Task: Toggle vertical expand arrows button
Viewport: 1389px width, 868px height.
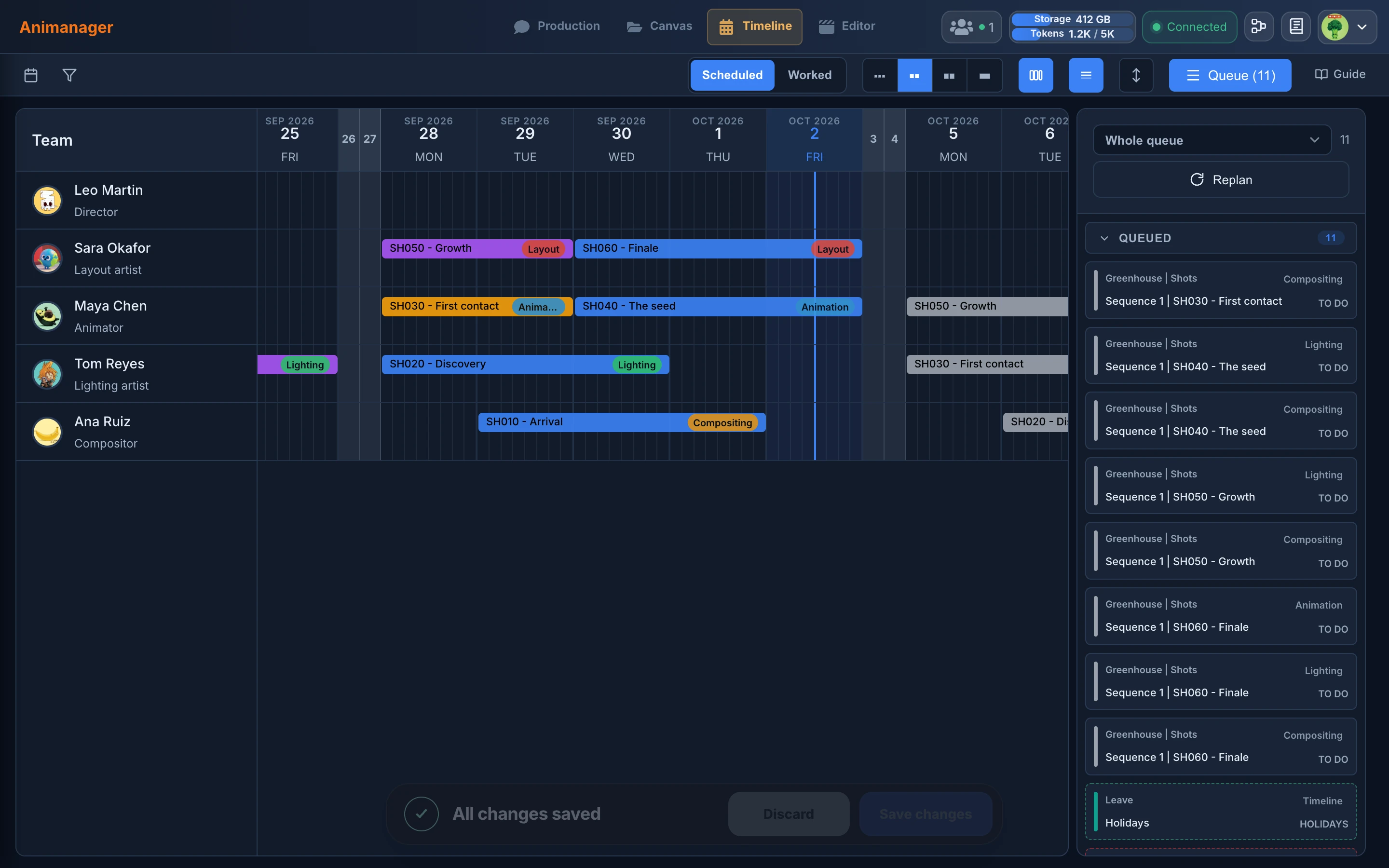Action: 1136,75
